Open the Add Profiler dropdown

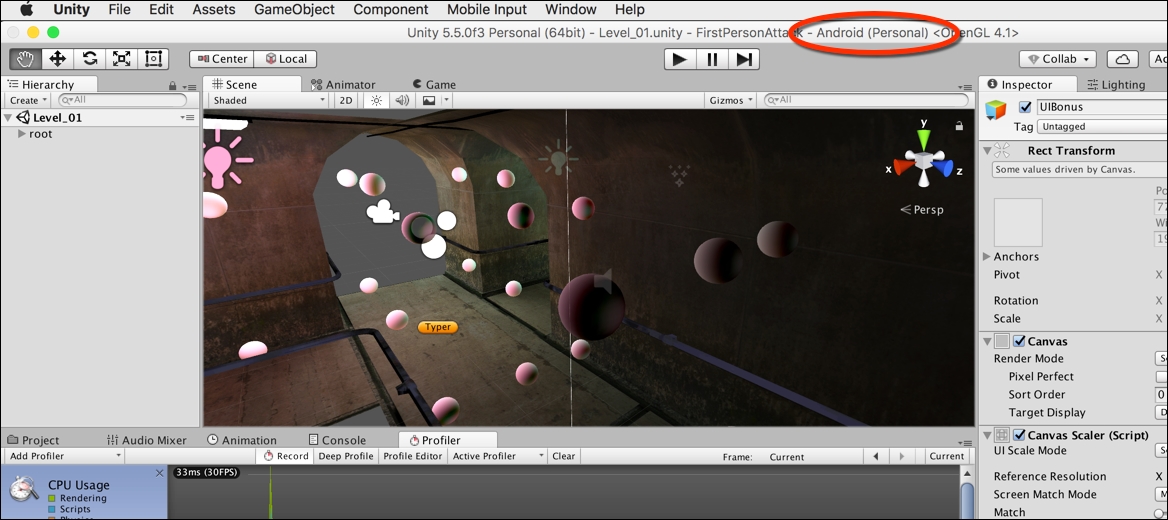pos(64,456)
